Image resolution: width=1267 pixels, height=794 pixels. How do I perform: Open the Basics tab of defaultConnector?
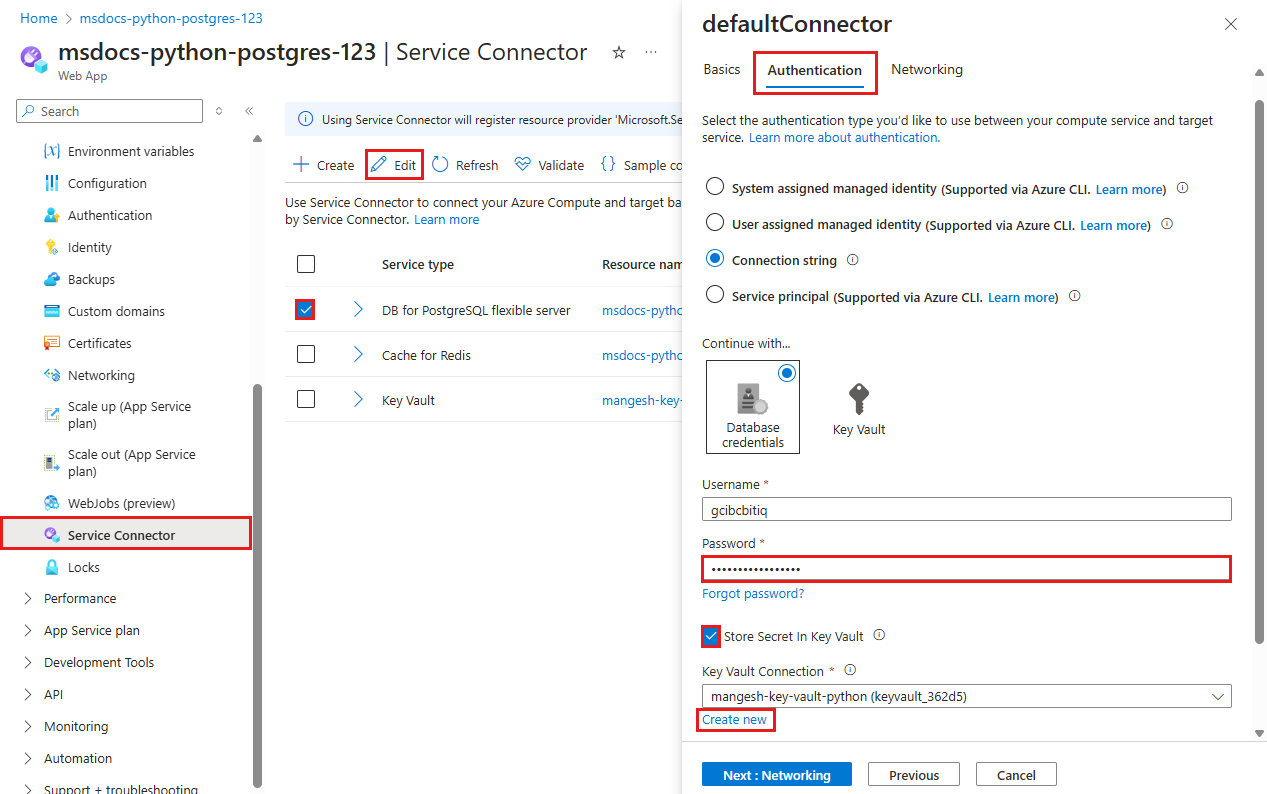point(721,69)
